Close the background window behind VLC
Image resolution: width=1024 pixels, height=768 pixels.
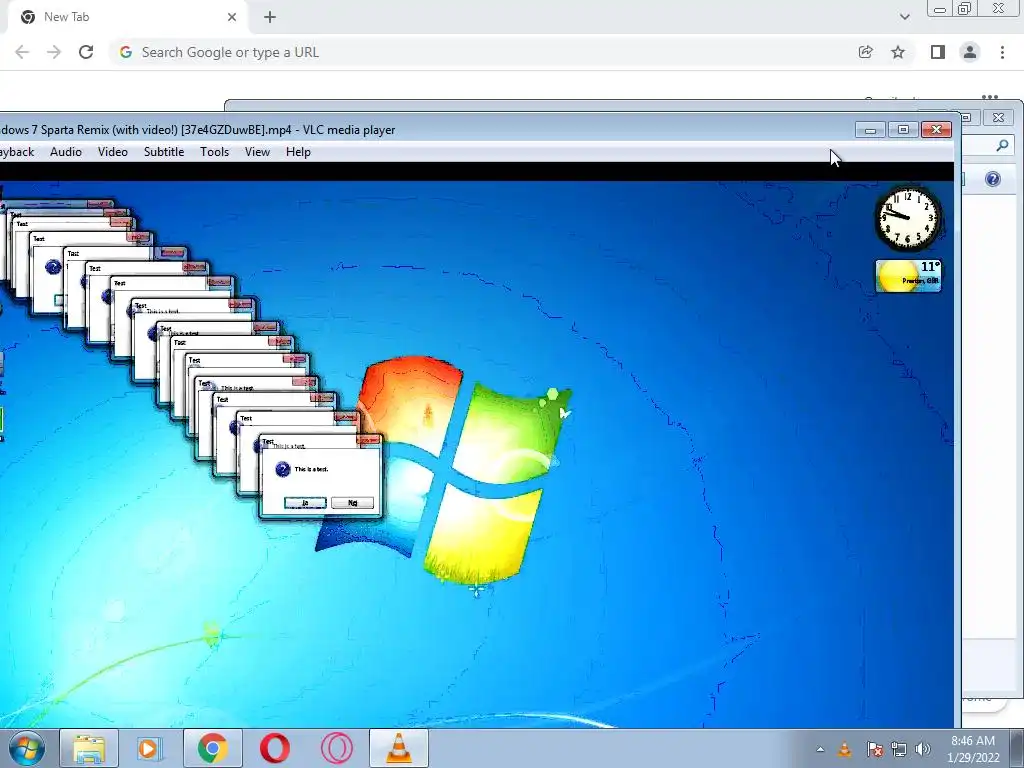(x=998, y=118)
